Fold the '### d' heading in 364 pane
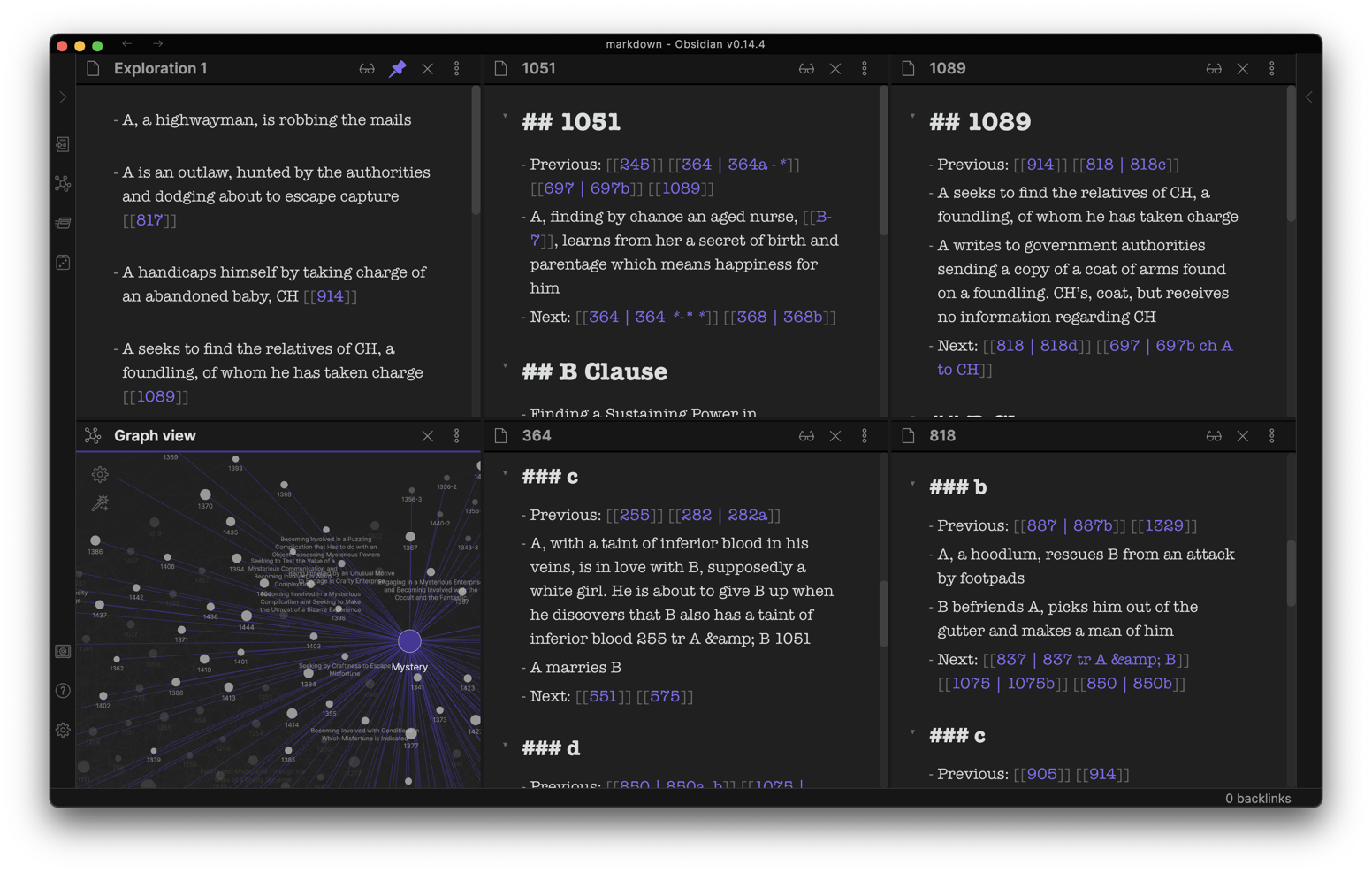The image size is (1372, 873). point(506,745)
